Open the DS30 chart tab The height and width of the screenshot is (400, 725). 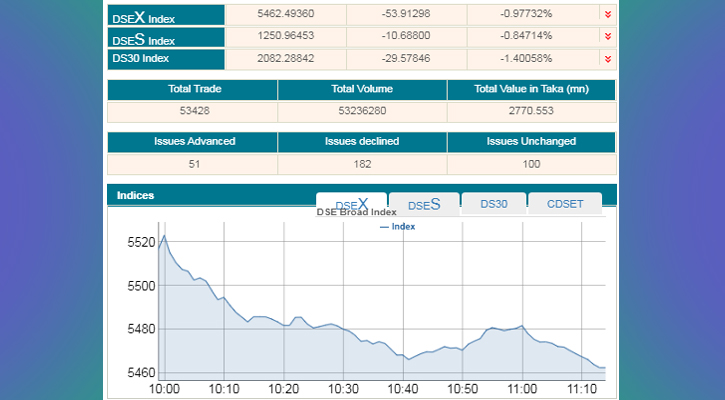tap(494, 204)
